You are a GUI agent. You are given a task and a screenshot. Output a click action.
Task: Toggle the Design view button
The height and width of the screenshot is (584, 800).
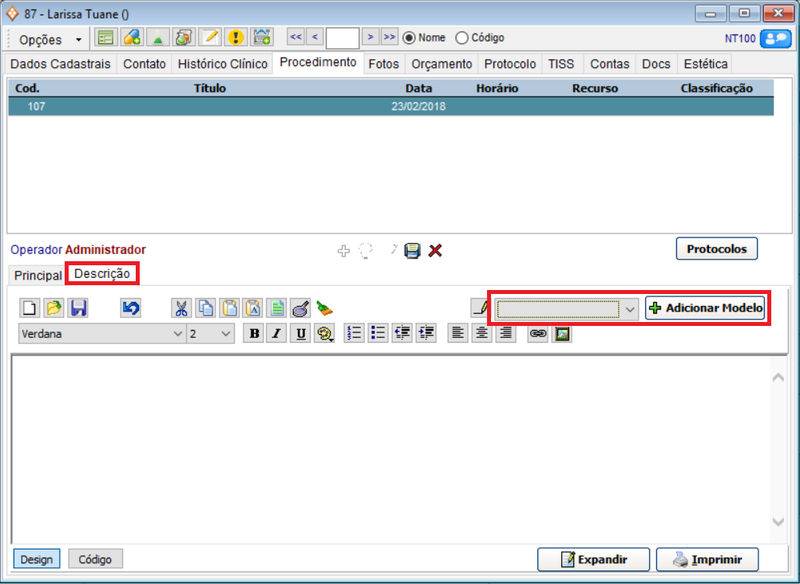37,559
